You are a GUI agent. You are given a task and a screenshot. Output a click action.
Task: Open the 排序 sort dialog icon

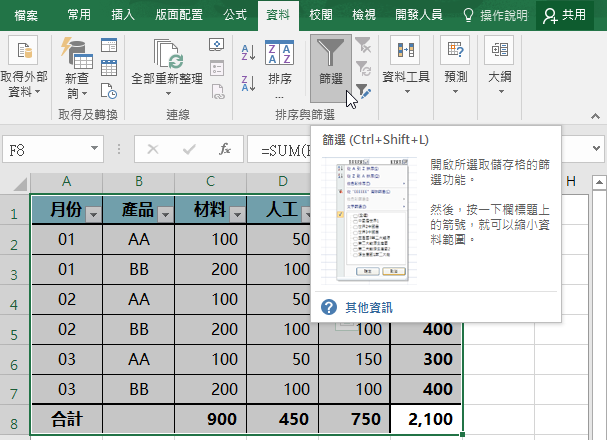[279, 53]
